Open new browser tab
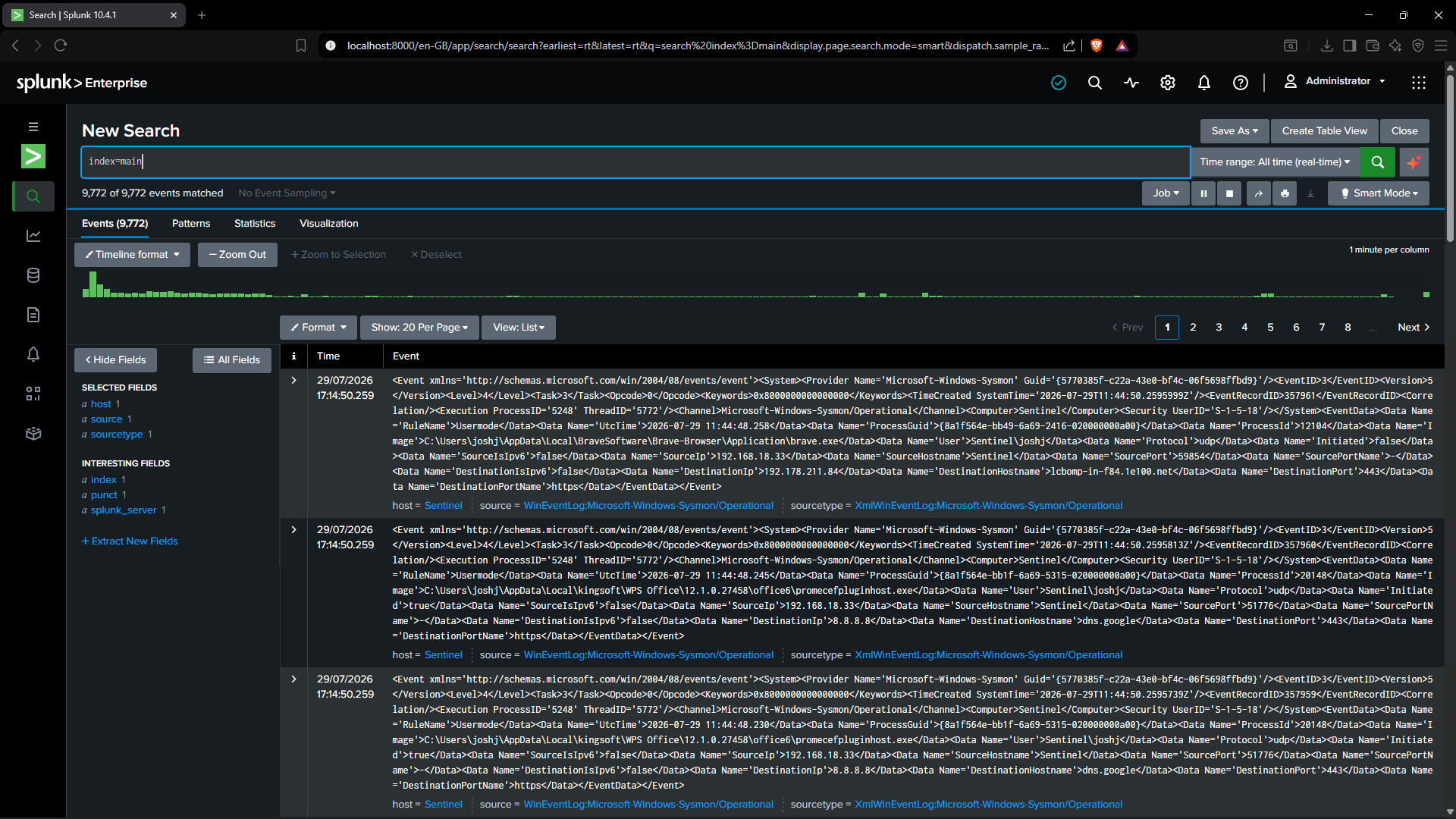This screenshot has width=1456, height=819. coord(202,15)
